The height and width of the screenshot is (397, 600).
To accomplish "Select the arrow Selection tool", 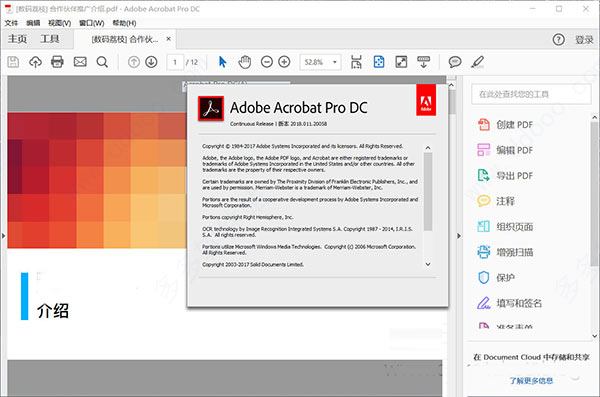I will coord(222,62).
